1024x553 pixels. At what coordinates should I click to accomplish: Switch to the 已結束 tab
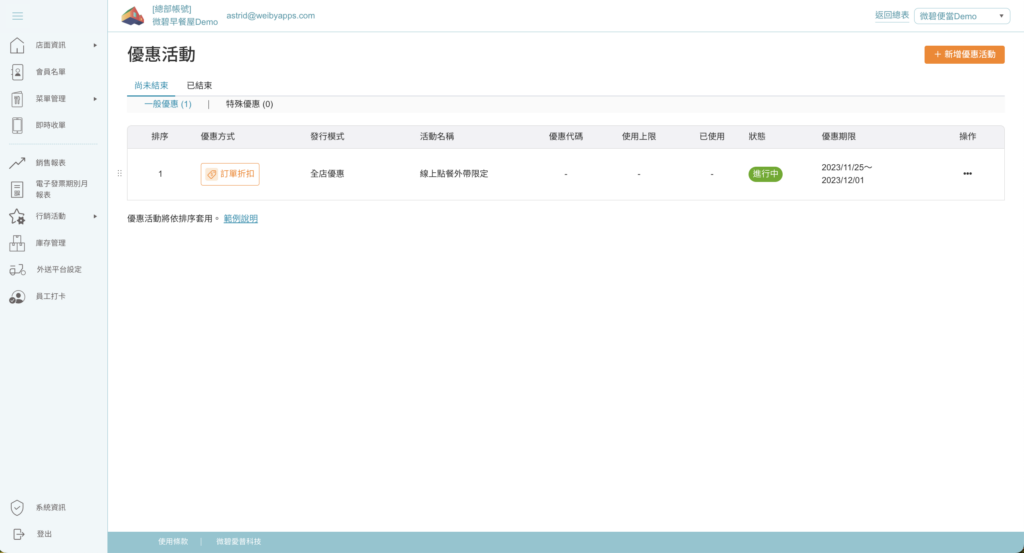click(199, 86)
